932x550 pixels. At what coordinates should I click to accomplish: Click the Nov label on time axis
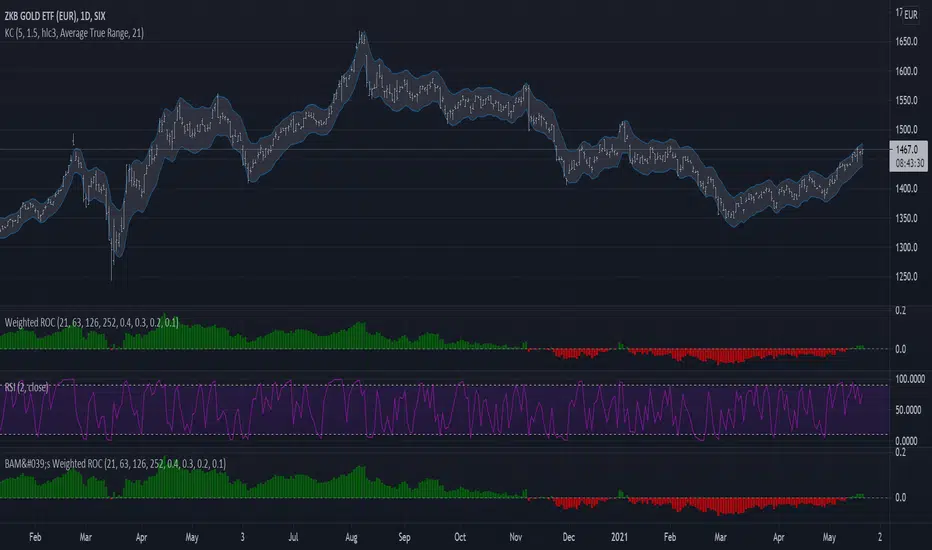(515, 538)
